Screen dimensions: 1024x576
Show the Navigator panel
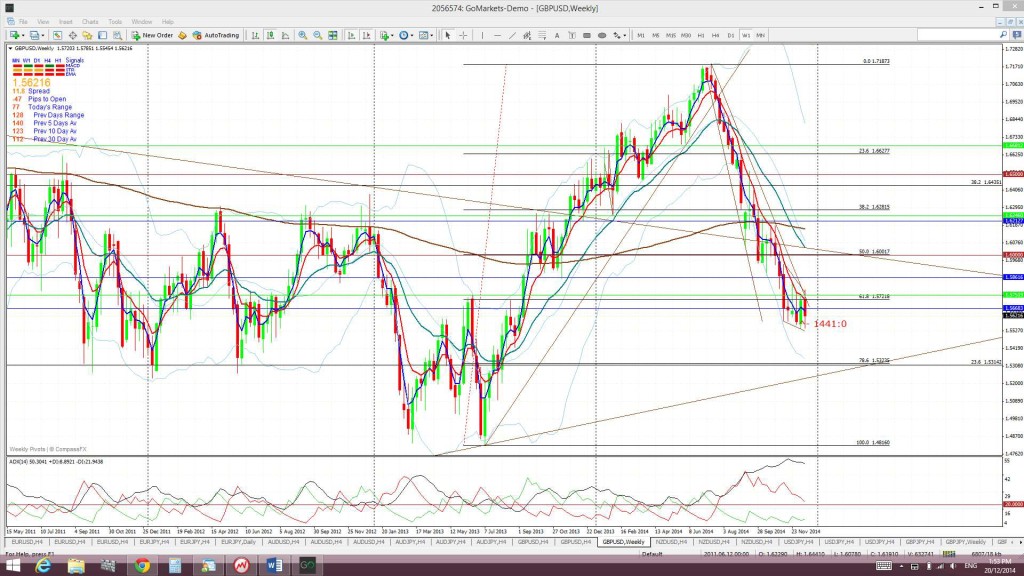[x=87, y=35]
